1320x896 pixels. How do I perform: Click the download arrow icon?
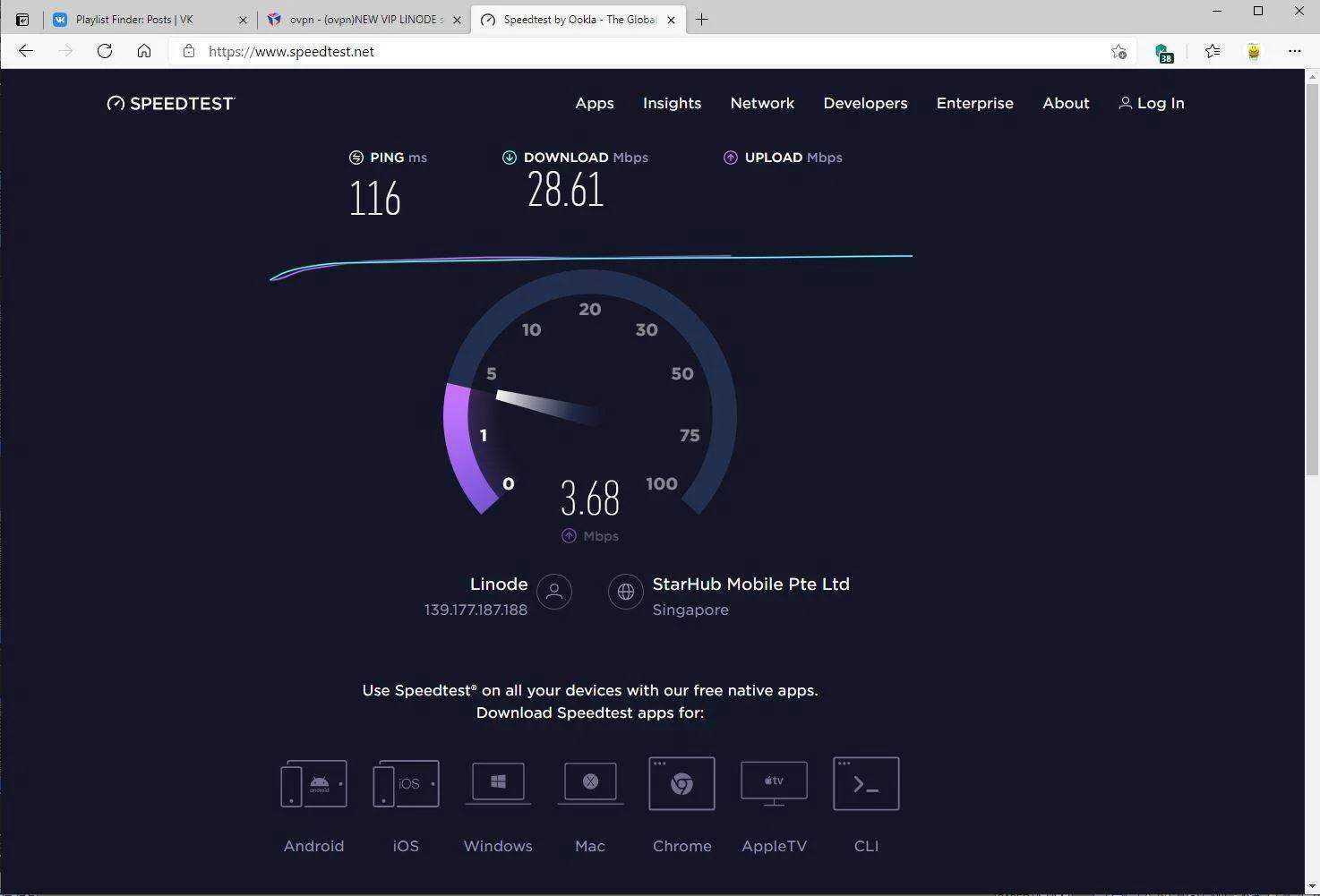pos(510,158)
